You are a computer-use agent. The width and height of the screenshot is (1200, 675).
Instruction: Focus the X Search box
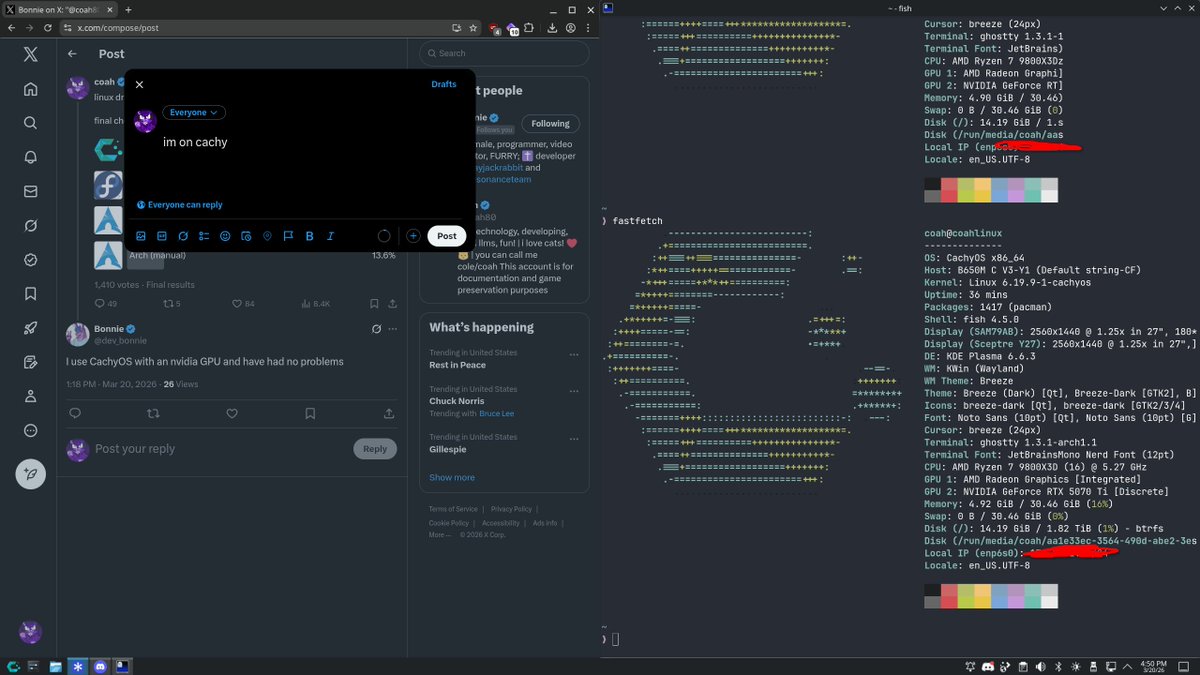pos(504,53)
